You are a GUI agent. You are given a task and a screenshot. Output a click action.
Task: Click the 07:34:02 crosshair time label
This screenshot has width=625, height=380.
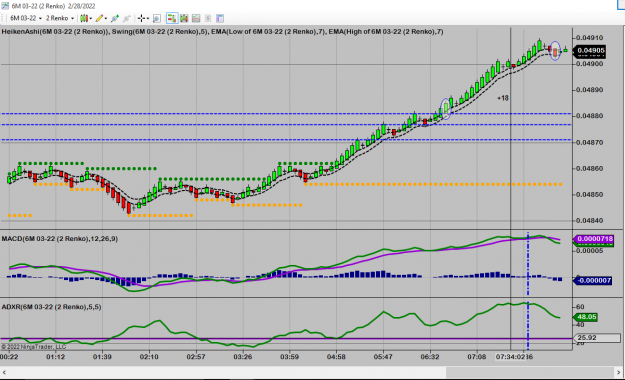tap(510, 357)
